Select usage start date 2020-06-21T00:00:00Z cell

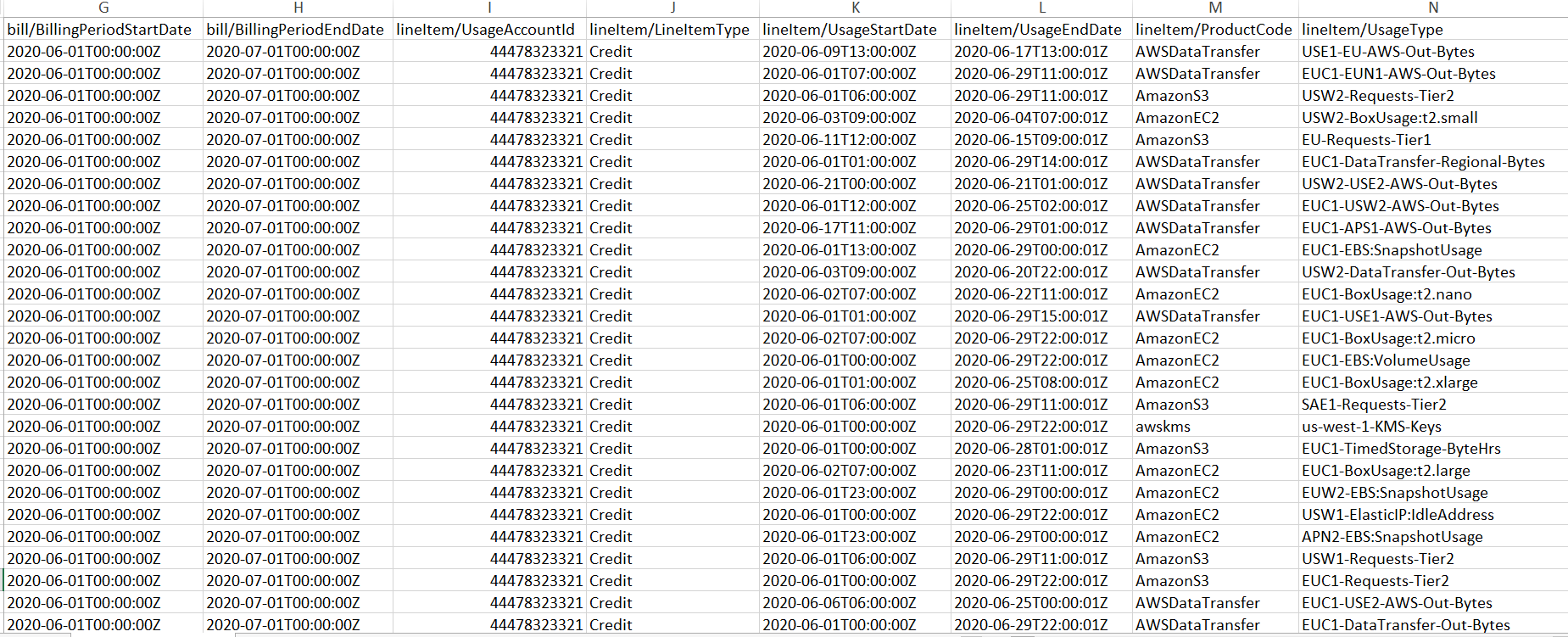pyautogui.click(x=839, y=184)
